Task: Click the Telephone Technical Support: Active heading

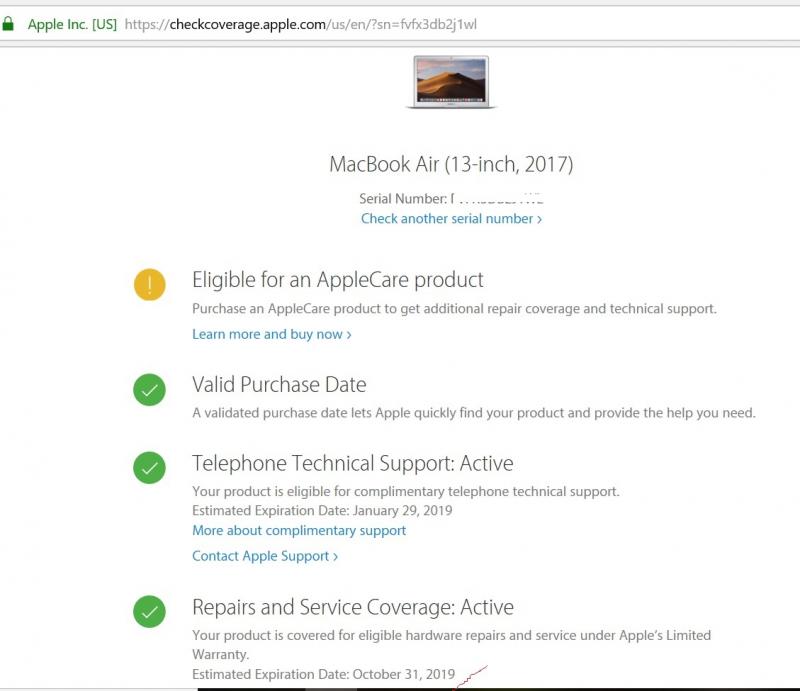Action: point(353,463)
